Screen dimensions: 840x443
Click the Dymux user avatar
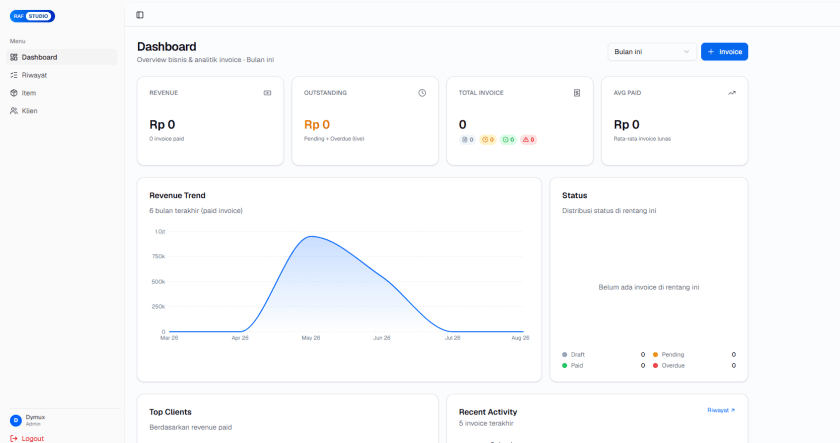16,420
